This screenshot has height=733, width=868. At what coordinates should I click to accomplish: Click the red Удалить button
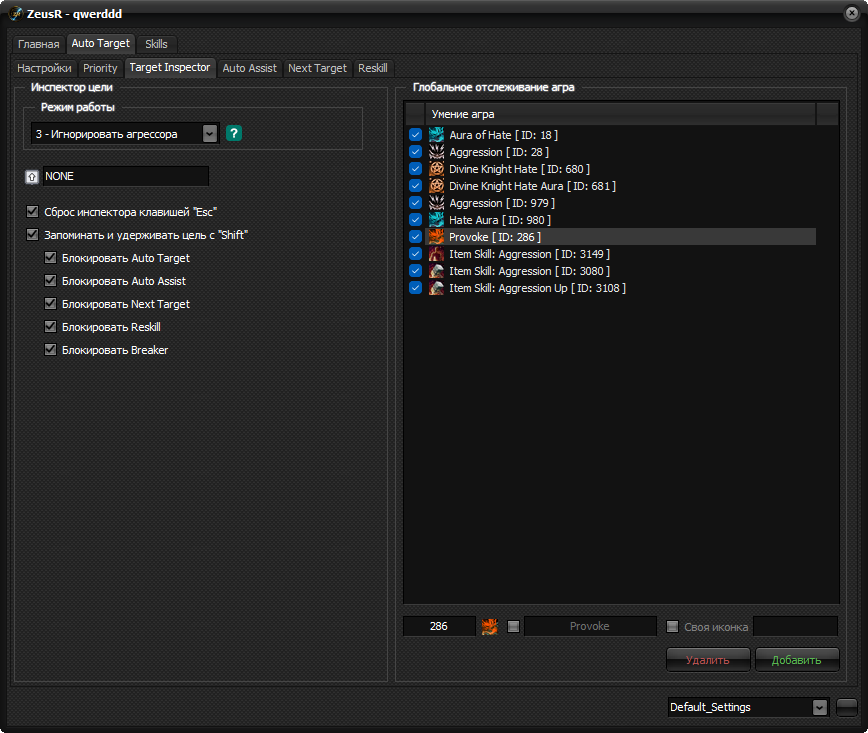(708, 660)
